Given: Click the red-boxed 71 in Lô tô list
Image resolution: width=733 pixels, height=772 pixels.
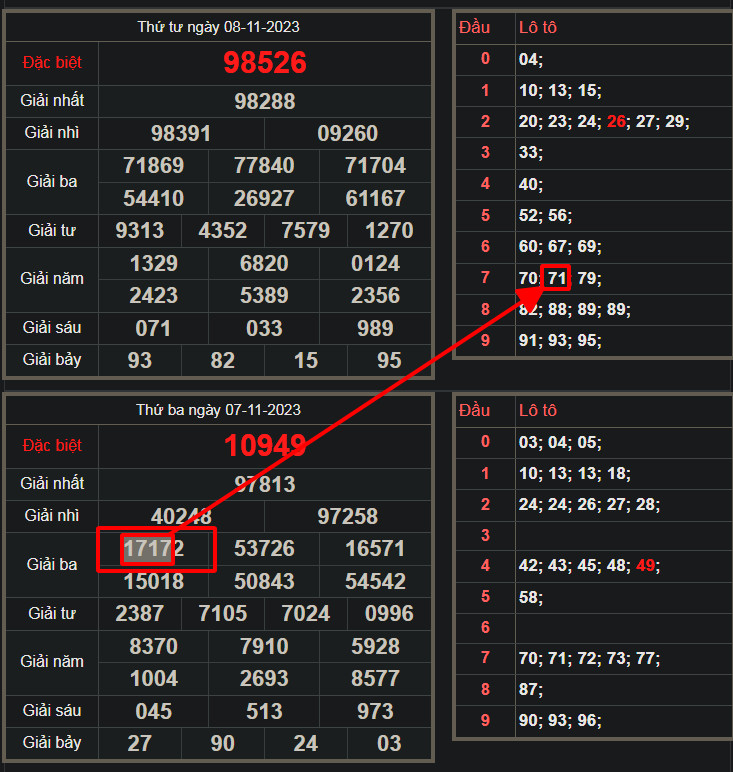Looking at the screenshot, I should [x=555, y=278].
